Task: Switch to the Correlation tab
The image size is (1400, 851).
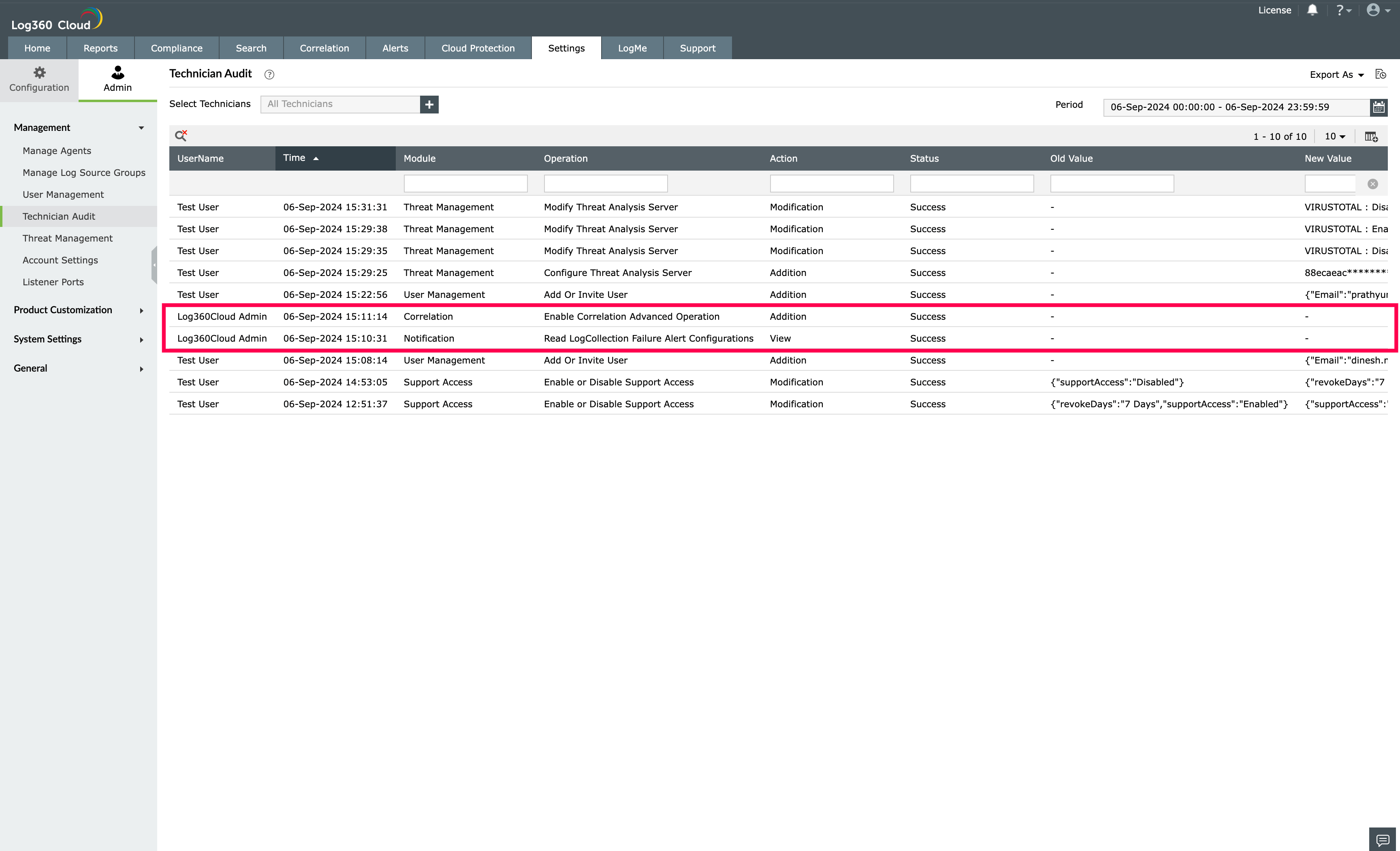Action: (x=324, y=48)
